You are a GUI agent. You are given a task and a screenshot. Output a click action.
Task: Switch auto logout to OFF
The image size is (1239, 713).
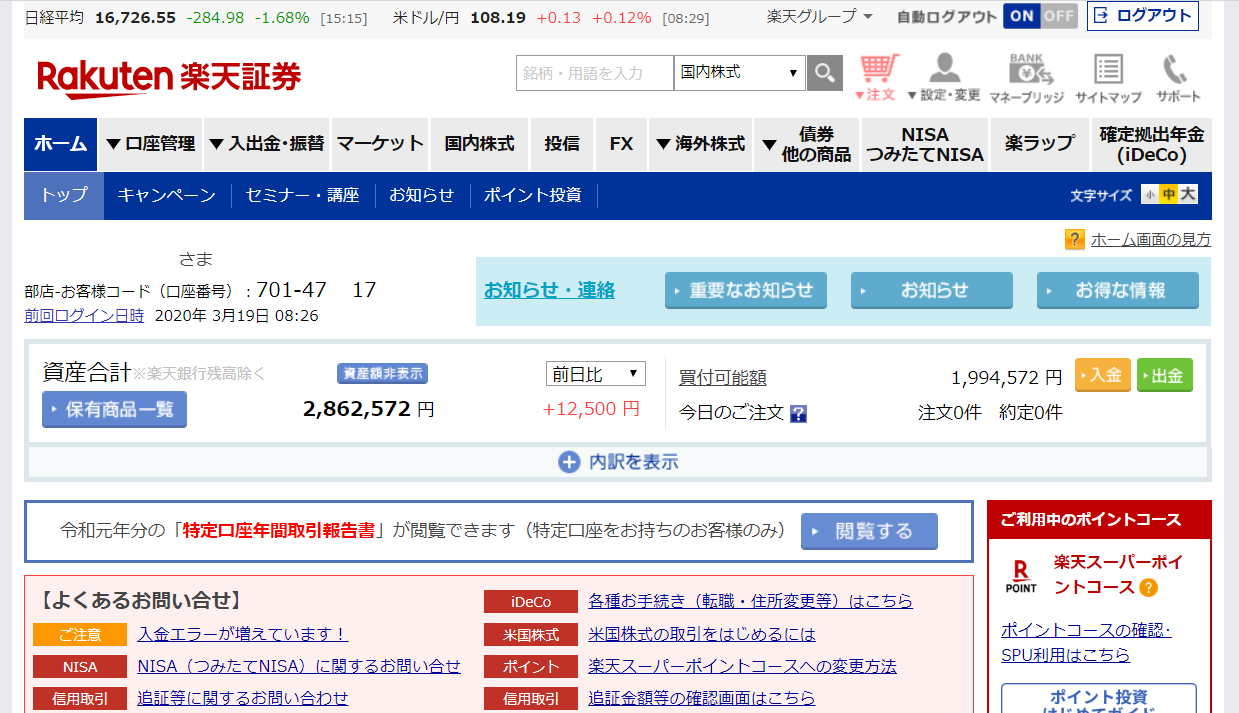1058,16
